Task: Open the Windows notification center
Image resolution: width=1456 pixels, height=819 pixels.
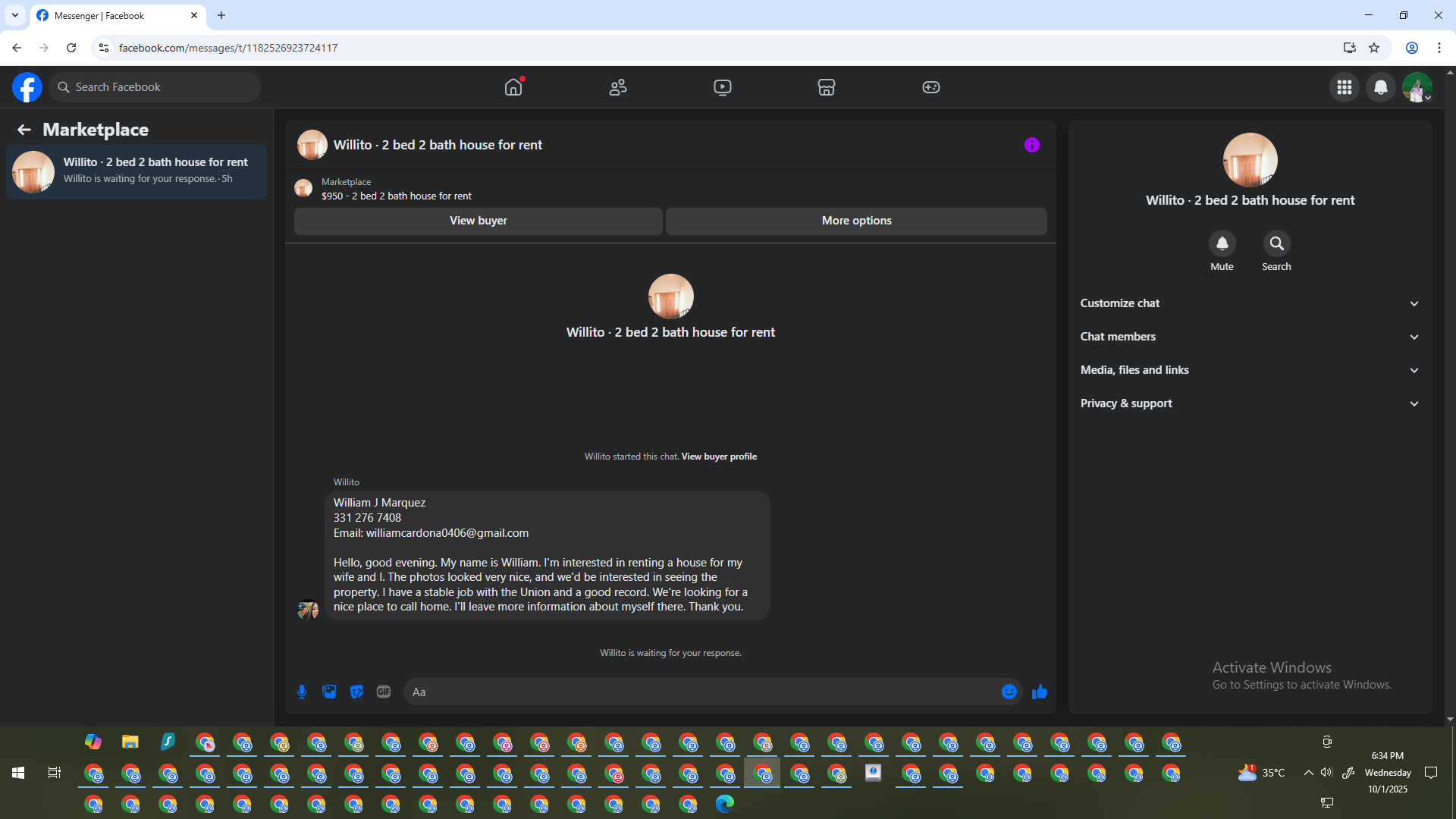Action: point(1432,773)
